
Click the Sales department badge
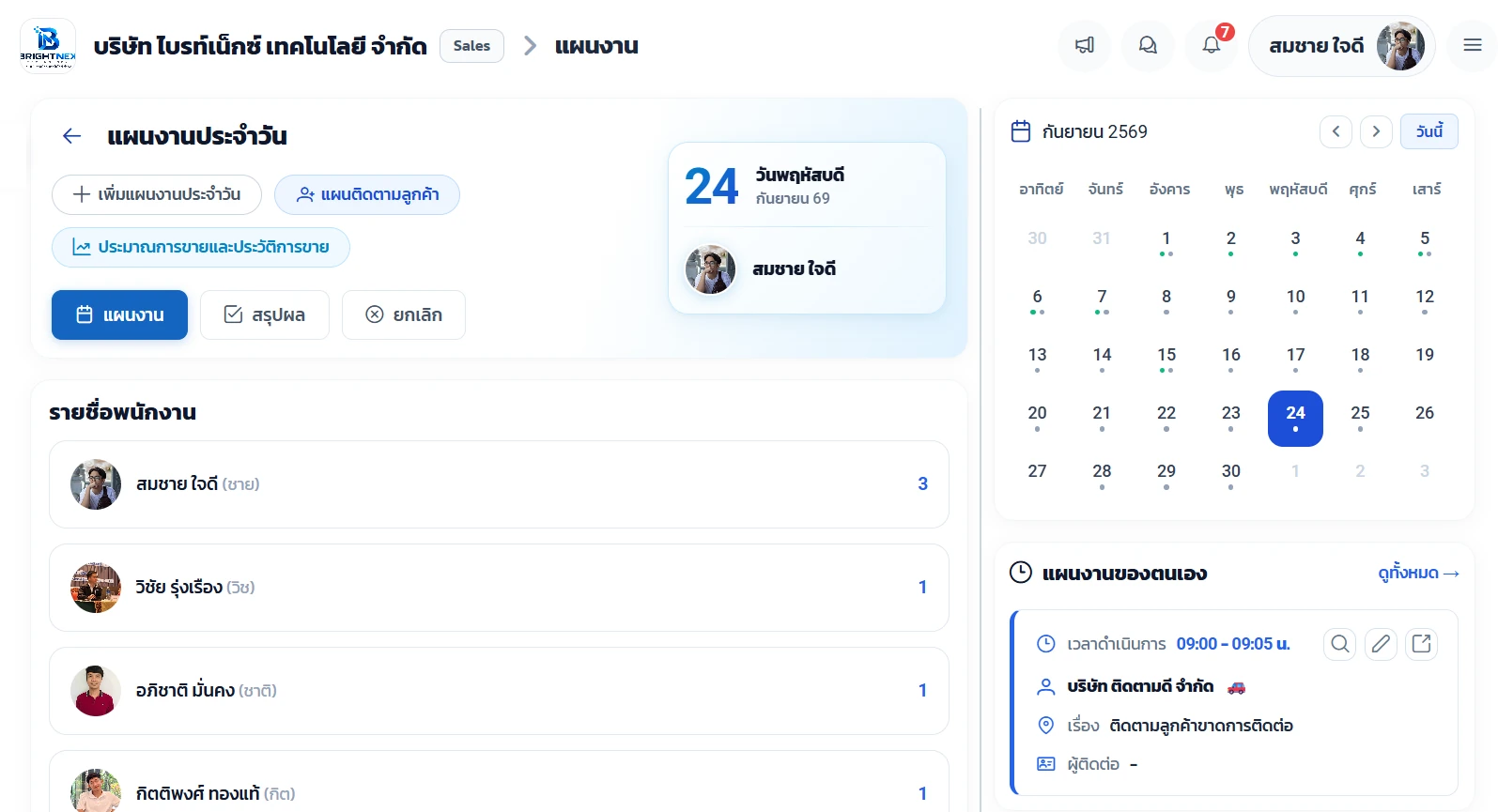point(471,46)
